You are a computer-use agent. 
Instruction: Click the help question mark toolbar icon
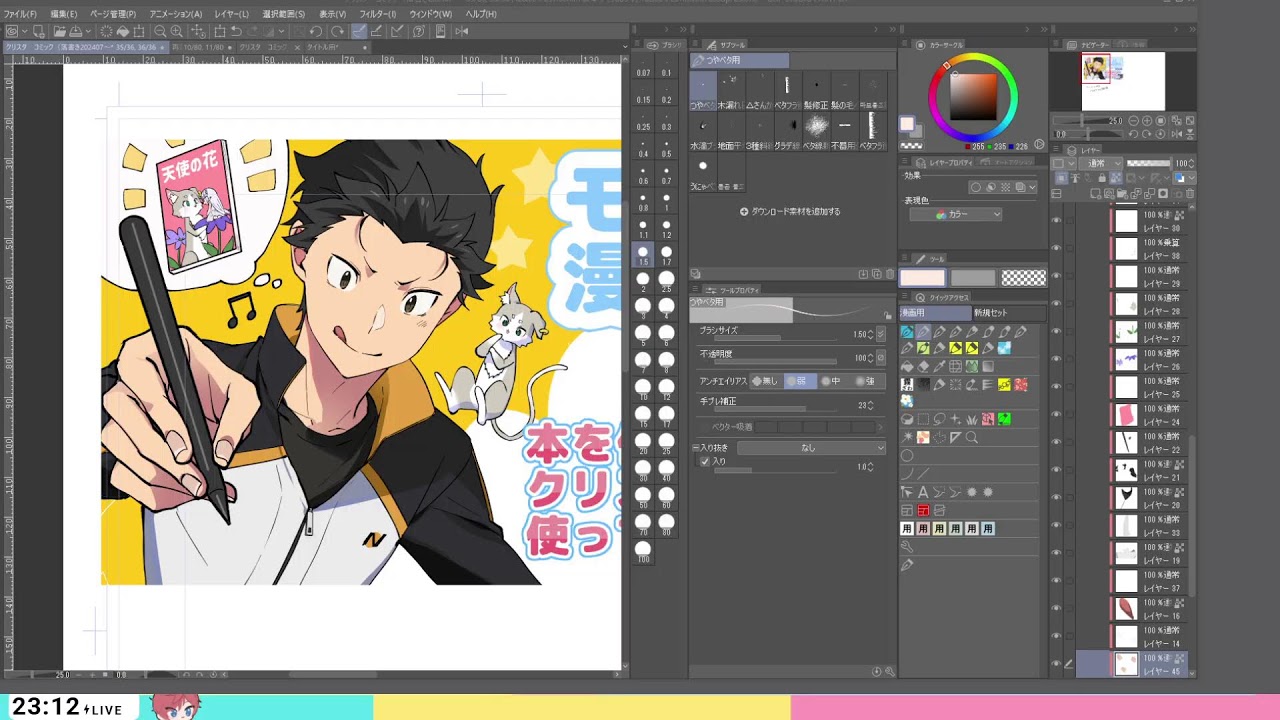(x=419, y=31)
